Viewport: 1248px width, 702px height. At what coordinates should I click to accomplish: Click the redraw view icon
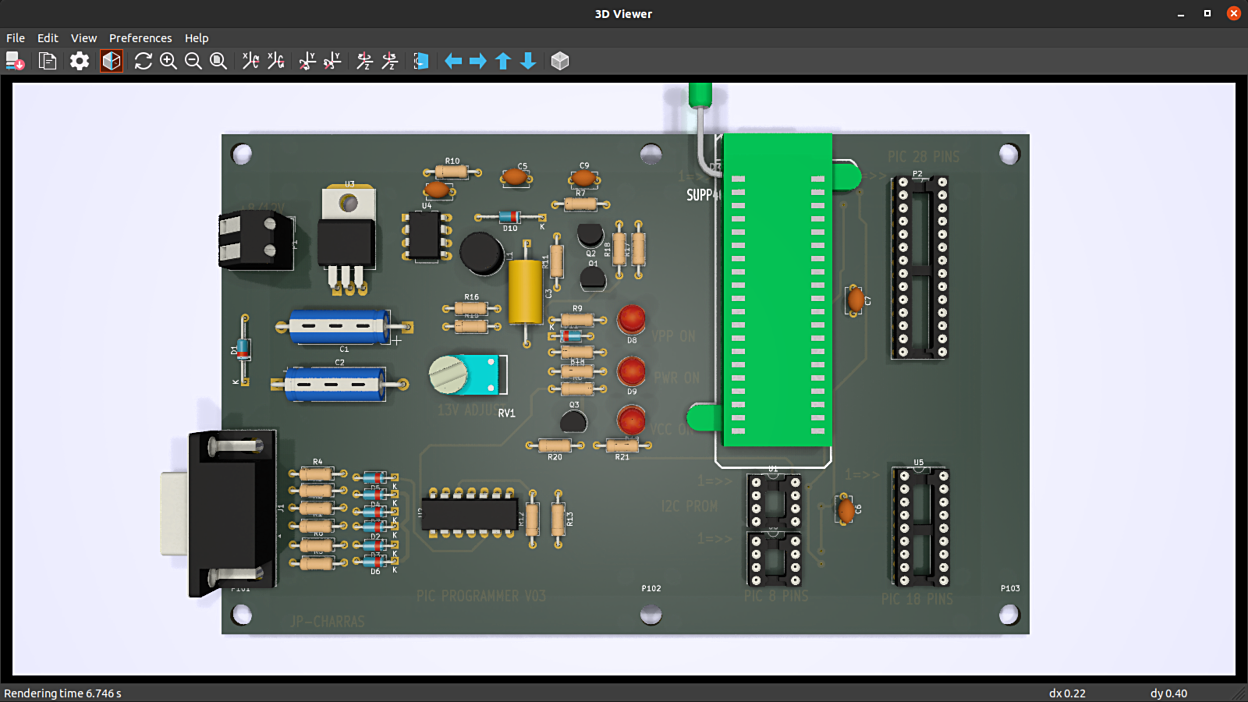click(x=143, y=61)
